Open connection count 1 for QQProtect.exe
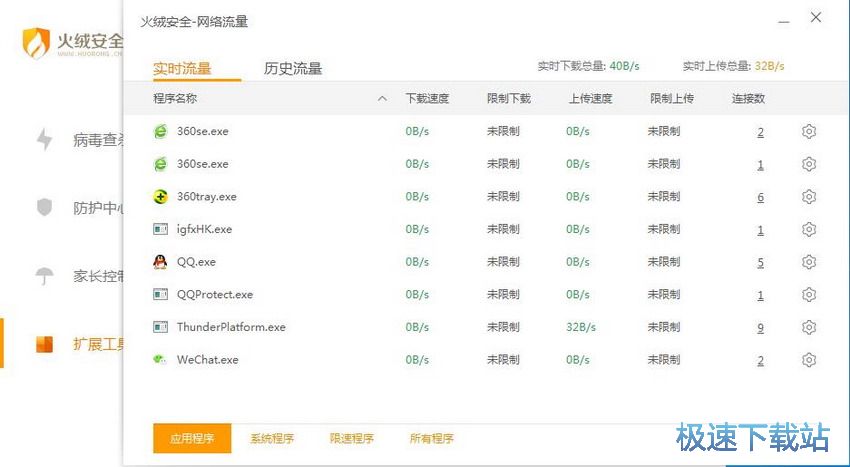This screenshot has height=467, width=850. tap(761, 295)
